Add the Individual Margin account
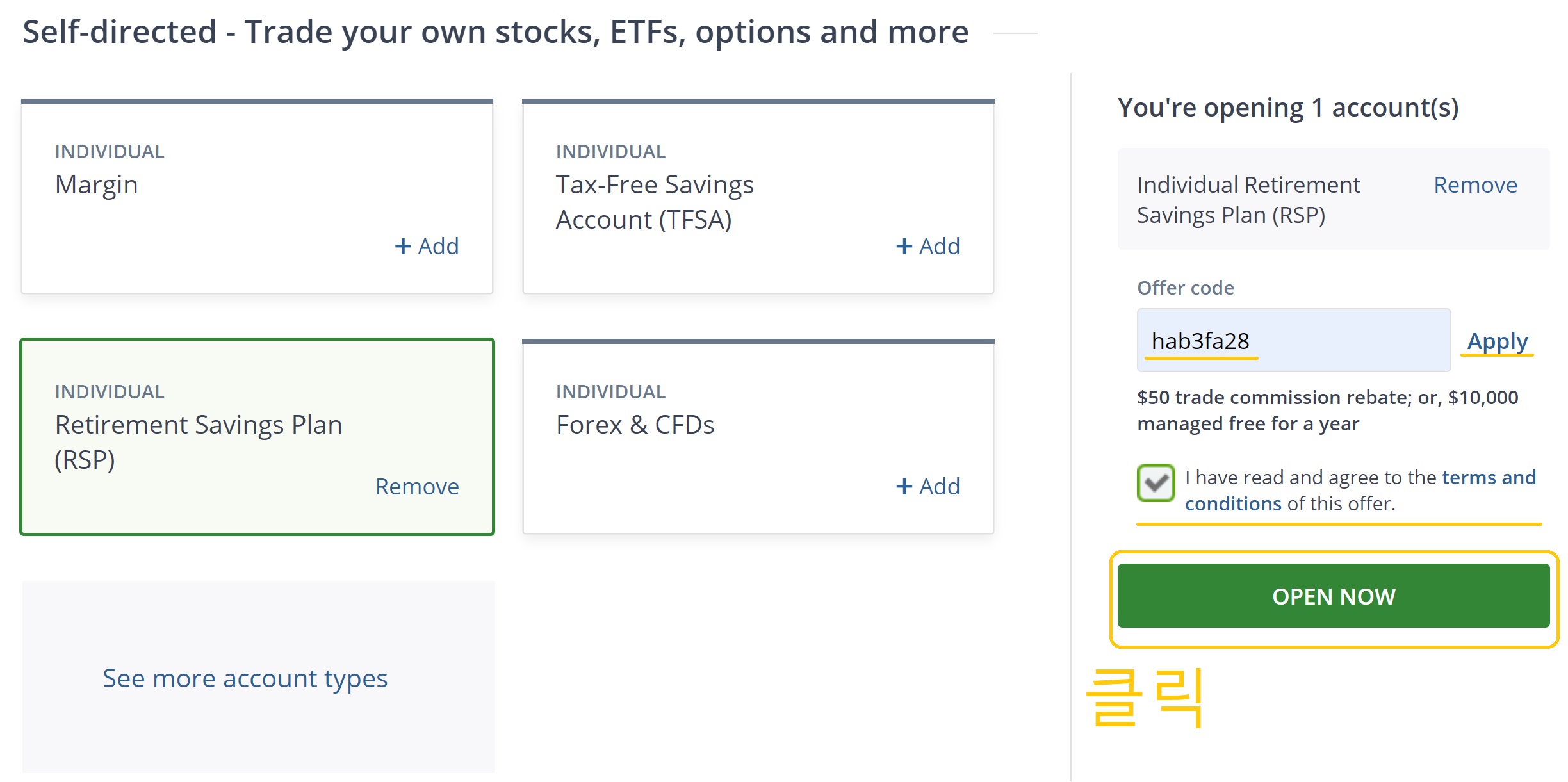 tap(427, 246)
